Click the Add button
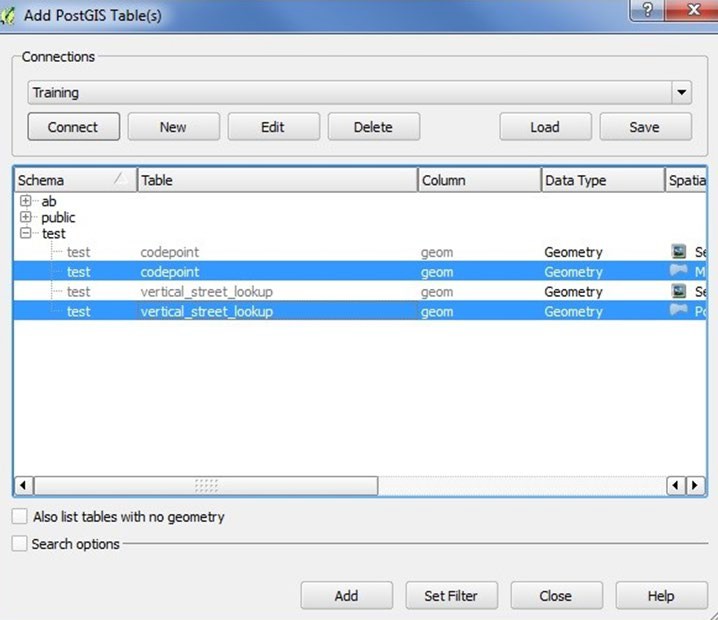This screenshot has width=718, height=620. click(347, 595)
